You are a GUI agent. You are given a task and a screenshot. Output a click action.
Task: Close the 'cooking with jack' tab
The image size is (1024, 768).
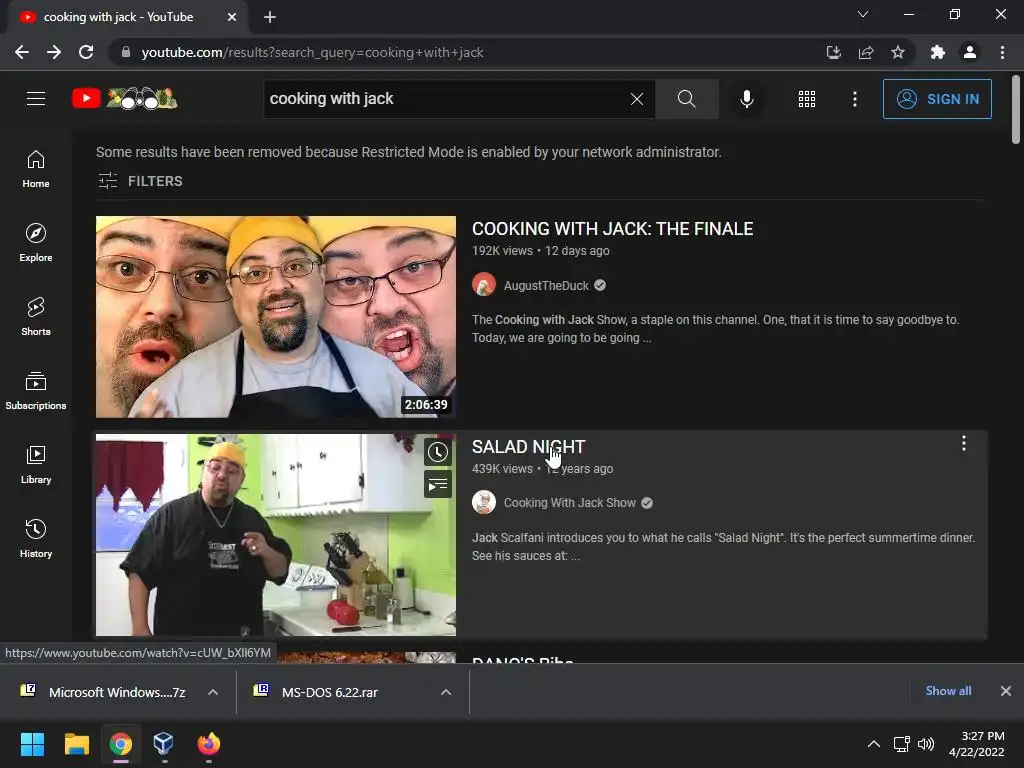click(232, 17)
